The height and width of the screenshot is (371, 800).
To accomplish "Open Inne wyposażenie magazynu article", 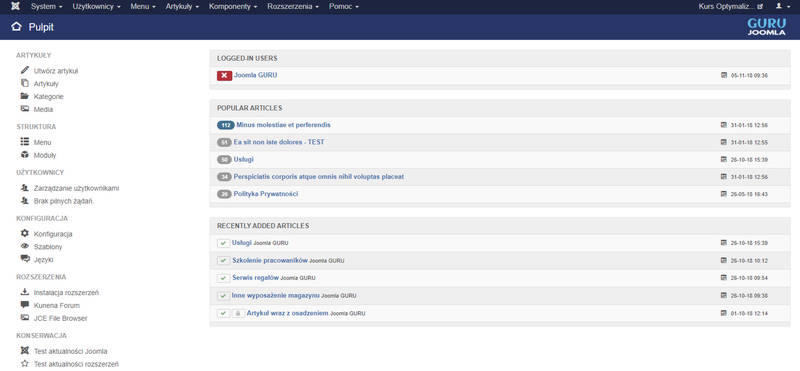I will [276, 295].
